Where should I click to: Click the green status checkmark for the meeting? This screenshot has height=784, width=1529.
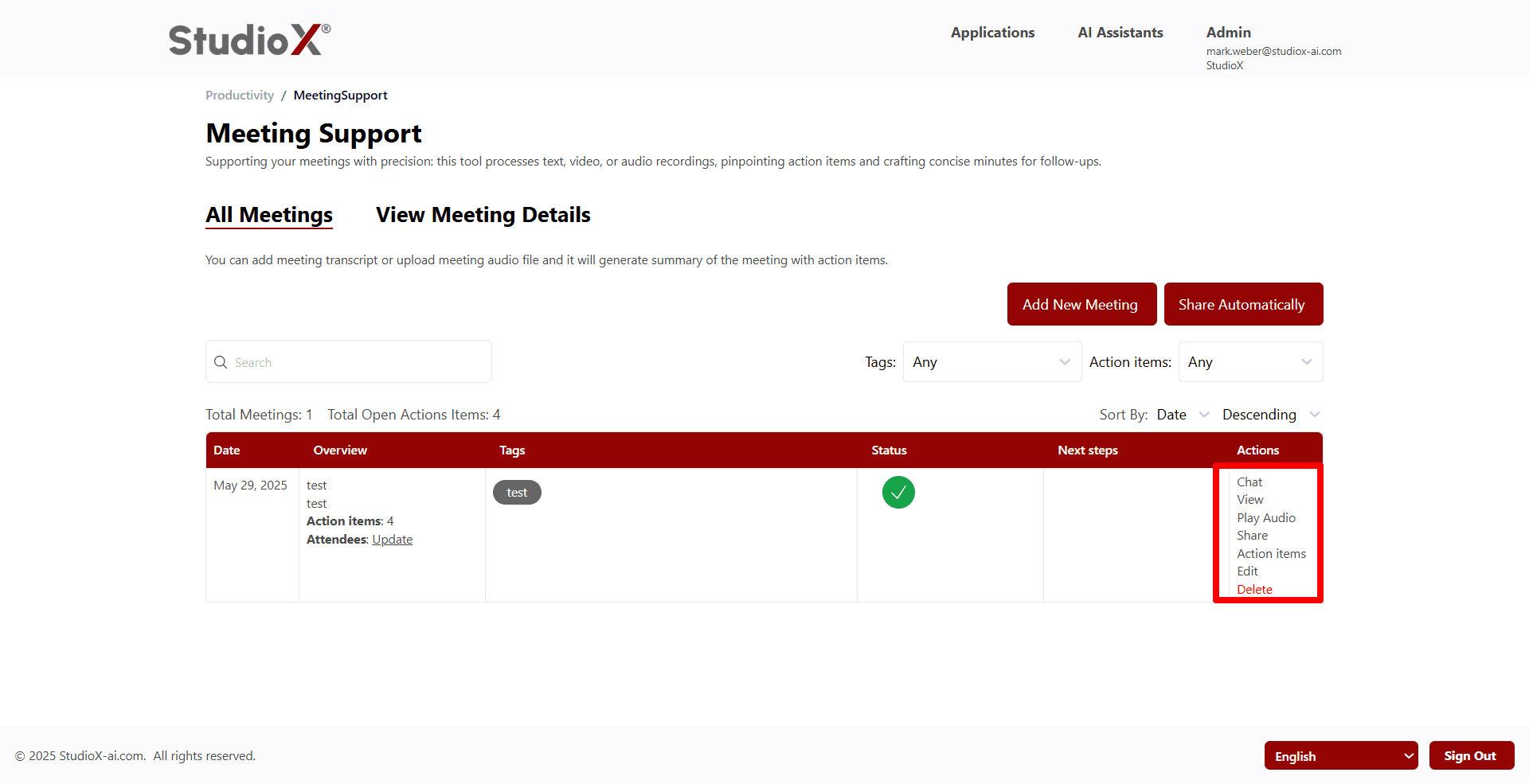click(x=898, y=492)
